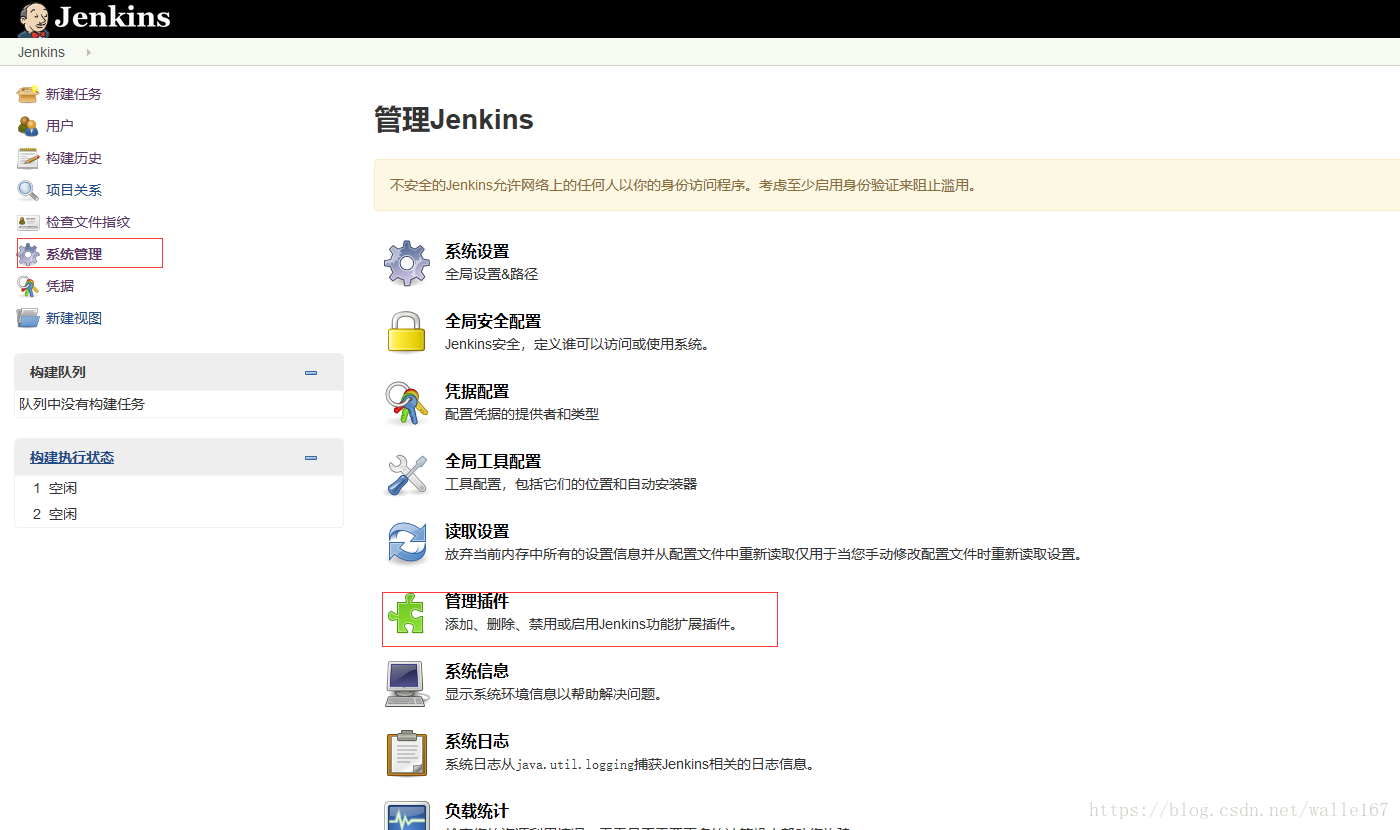Click the 新建任务 icon in sidebar
This screenshot has width=1400, height=830.
pos(28,94)
